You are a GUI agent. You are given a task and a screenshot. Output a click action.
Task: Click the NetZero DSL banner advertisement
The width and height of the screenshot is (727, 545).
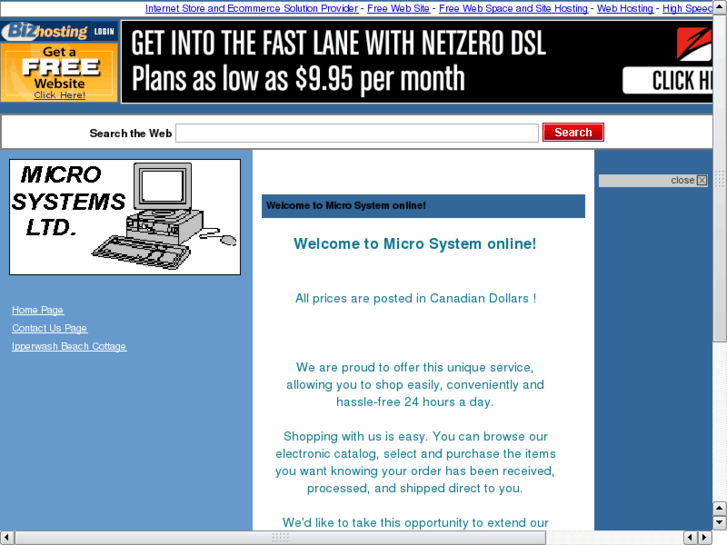point(416,62)
